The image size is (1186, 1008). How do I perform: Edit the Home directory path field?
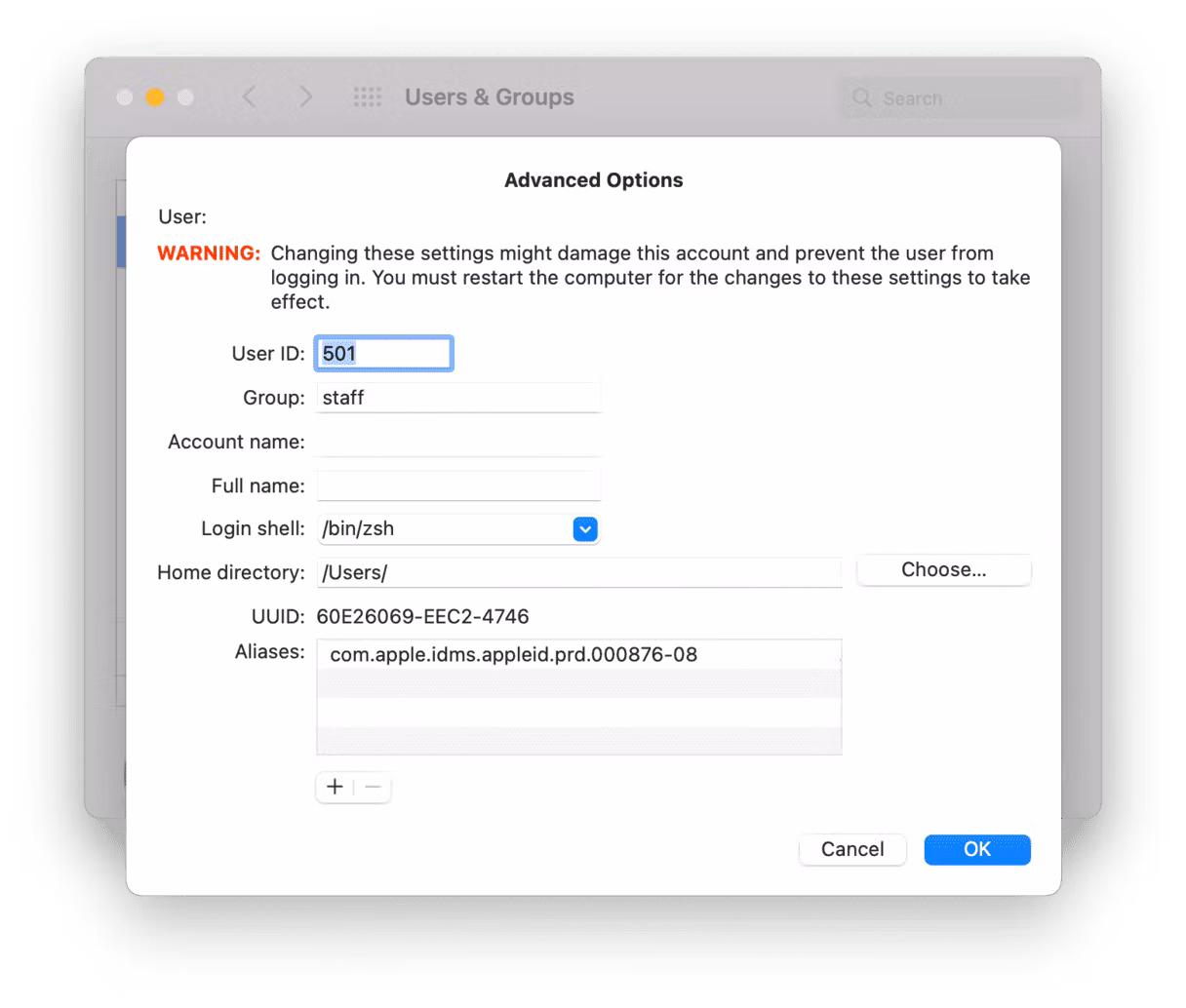(x=578, y=573)
